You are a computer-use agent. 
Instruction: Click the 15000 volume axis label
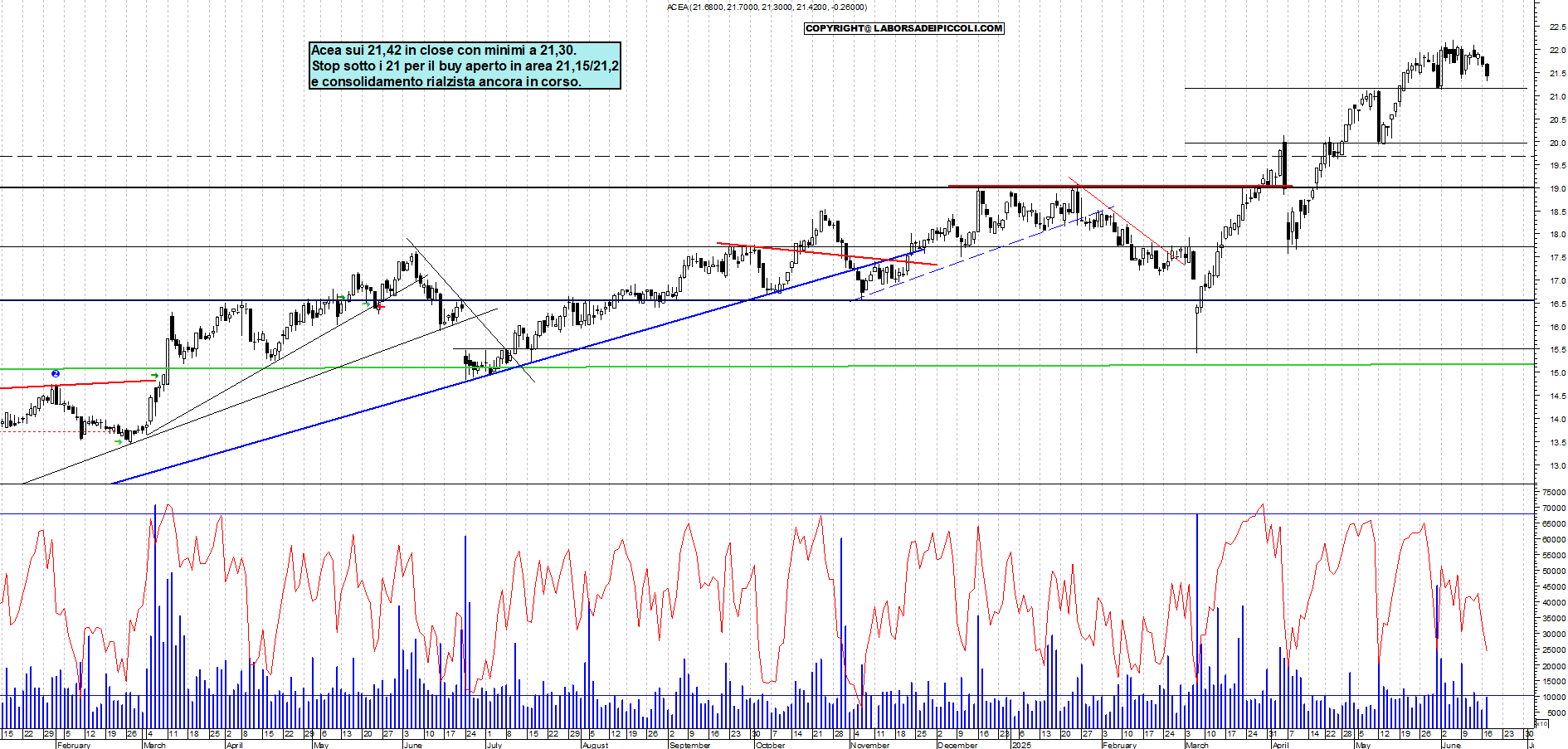pos(1554,682)
